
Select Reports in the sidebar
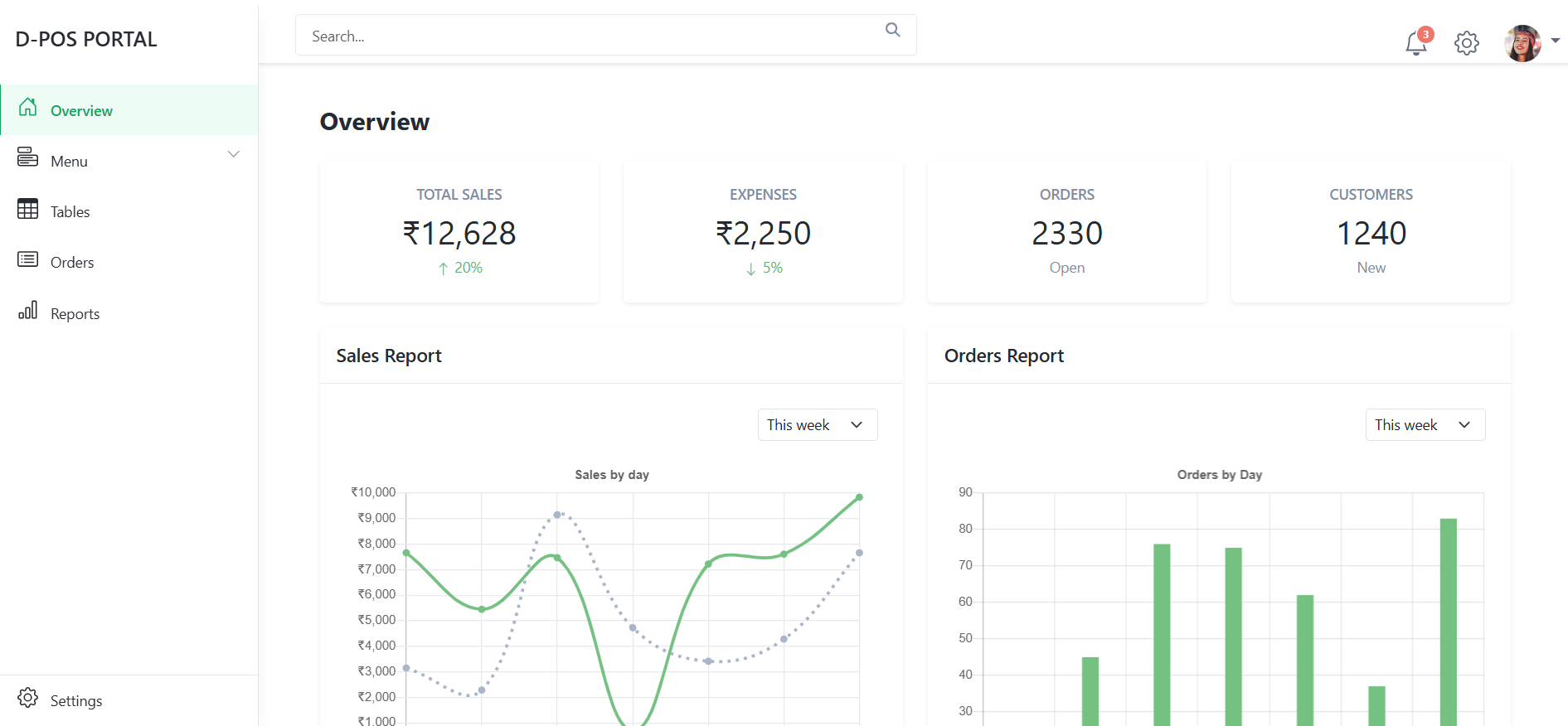click(75, 314)
